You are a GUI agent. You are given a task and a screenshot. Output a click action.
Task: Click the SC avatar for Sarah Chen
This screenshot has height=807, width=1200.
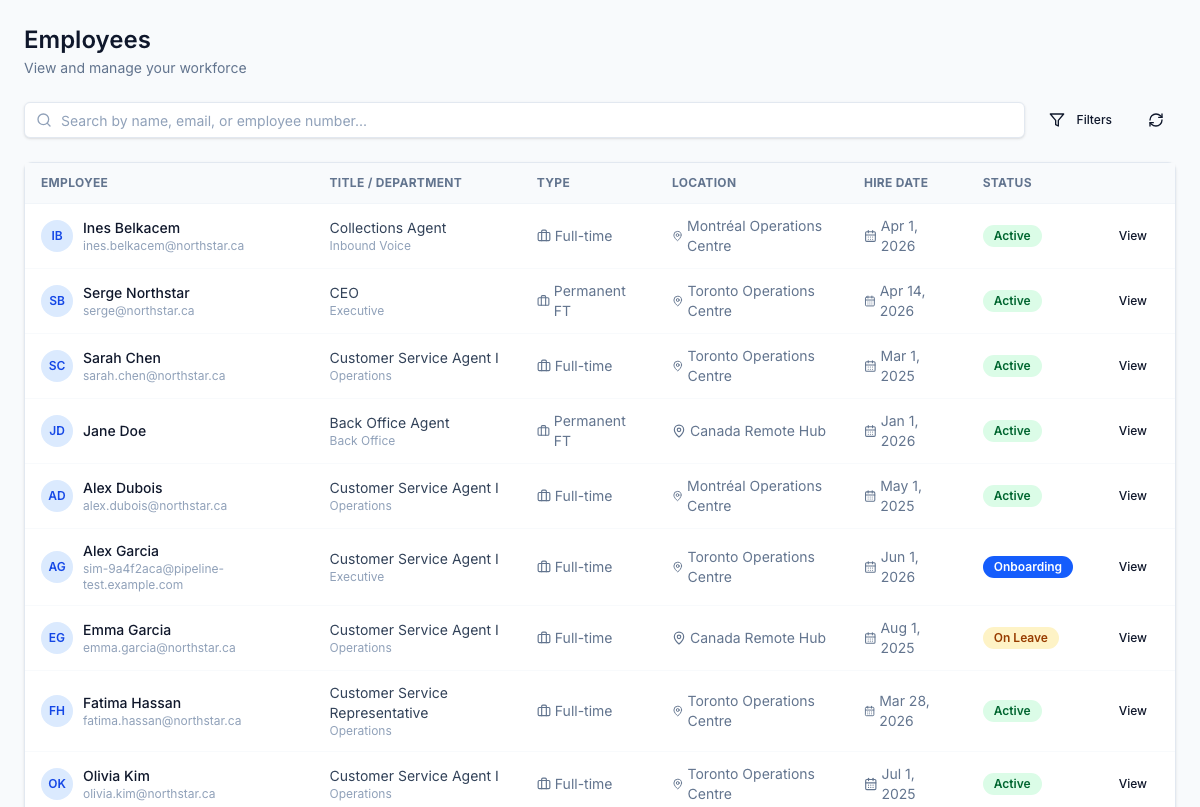point(57,366)
